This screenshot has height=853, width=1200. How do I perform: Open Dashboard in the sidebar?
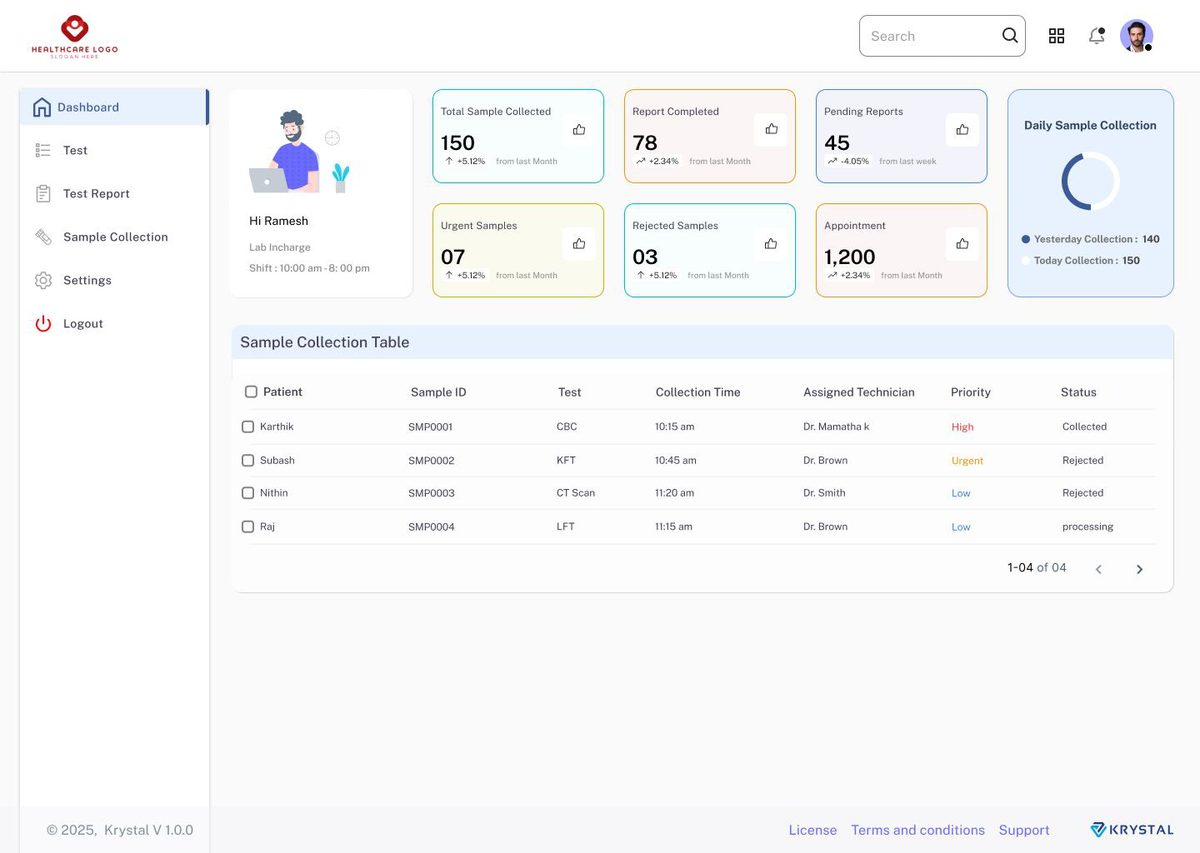(x=113, y=107)
